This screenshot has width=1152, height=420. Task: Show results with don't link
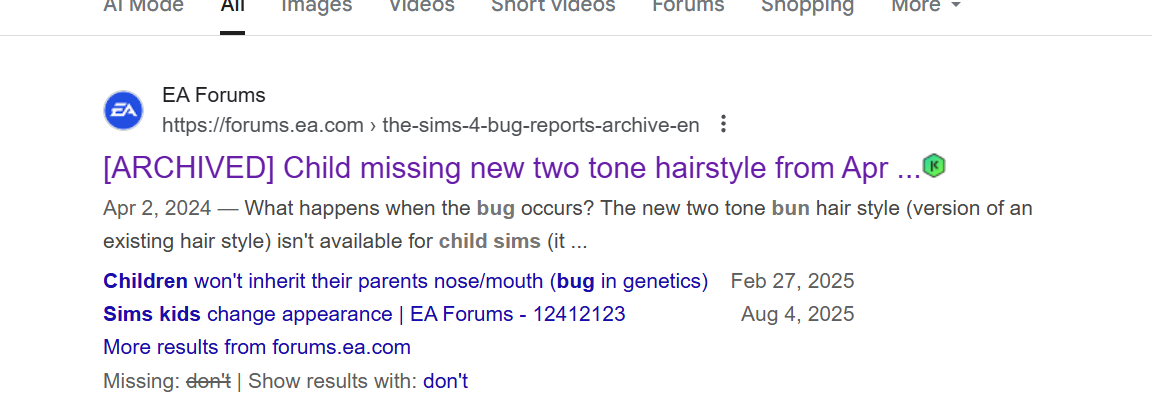445,381
